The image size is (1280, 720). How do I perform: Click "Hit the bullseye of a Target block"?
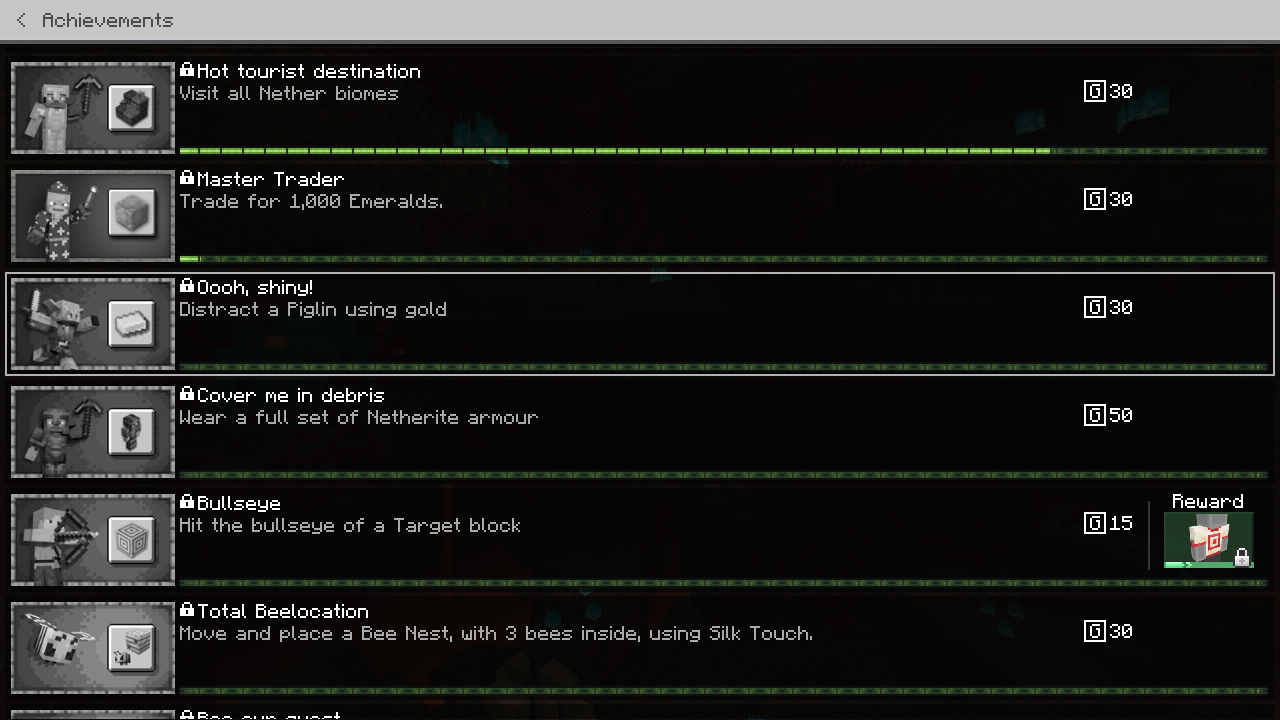click(x=350, y=525)
